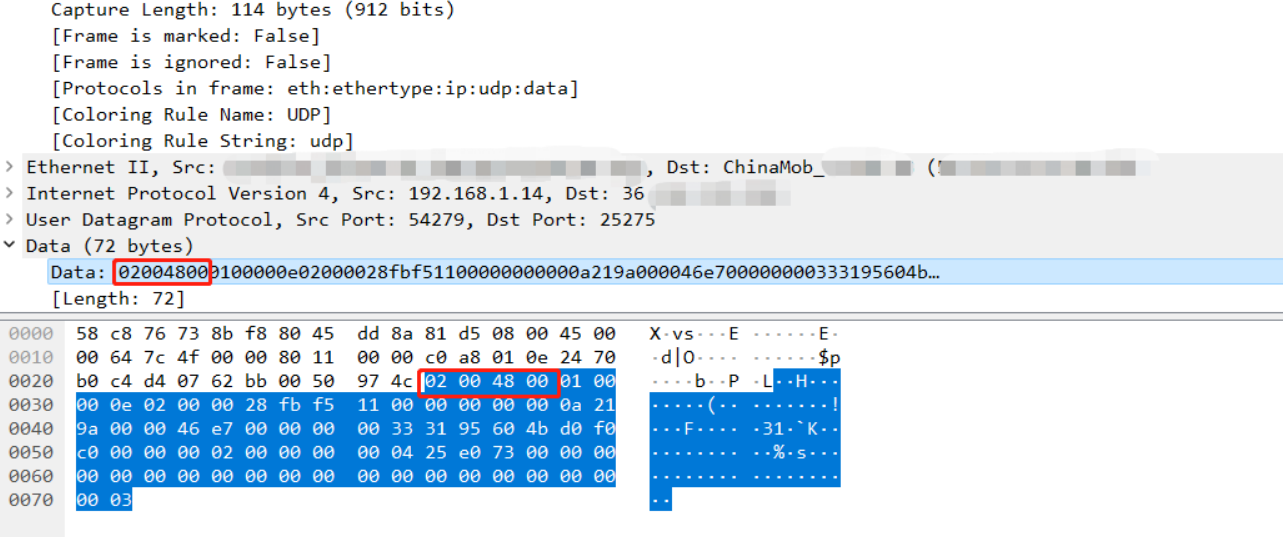Click hex bytes 00 0e 02 00 00 28 fb f5

pyautogui.click(x=205, y=405)
